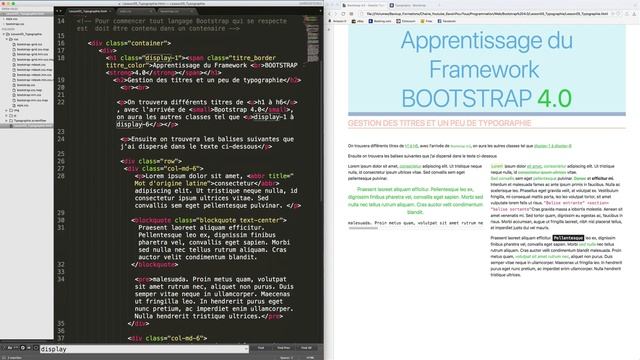Click line number 30 in the editor gutter
Image resolution: width=640 pixels, height=360 pixels.
click(x=60, y=220)
